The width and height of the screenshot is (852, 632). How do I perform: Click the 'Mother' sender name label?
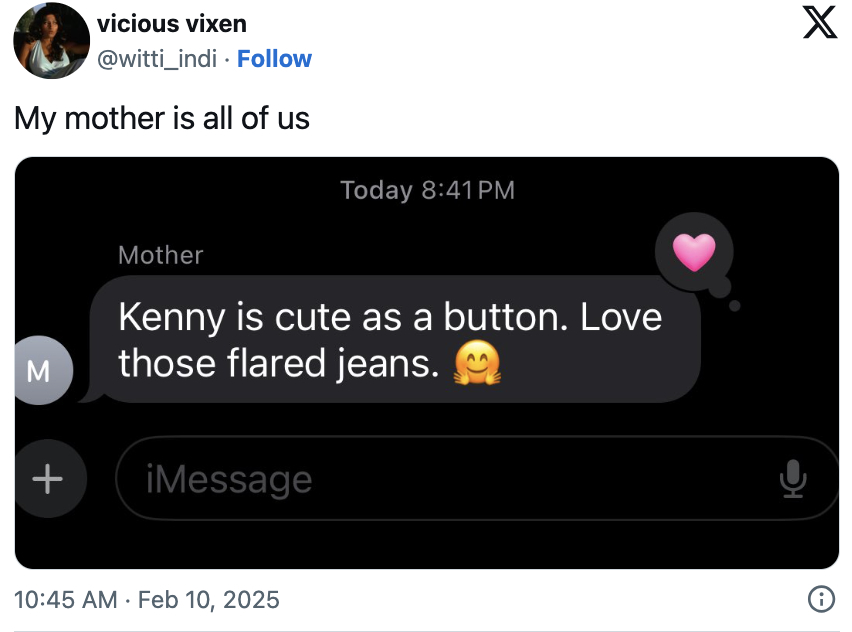pyautogui.click(x=160, y=255)
